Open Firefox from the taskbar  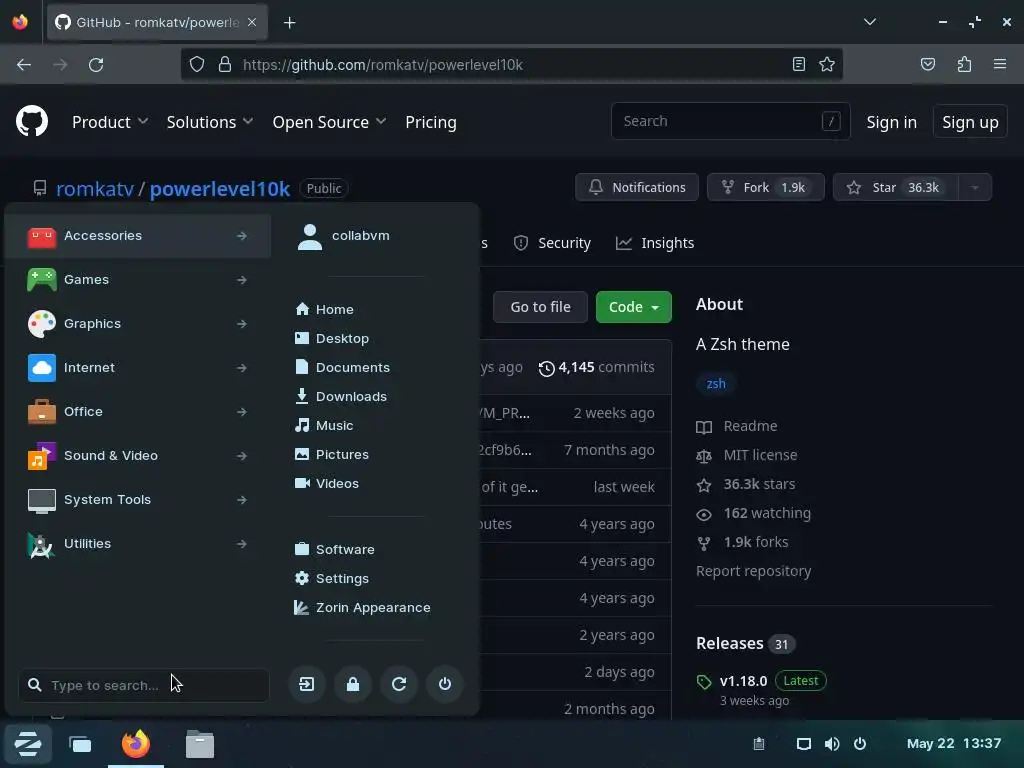[x=136, y=744]
